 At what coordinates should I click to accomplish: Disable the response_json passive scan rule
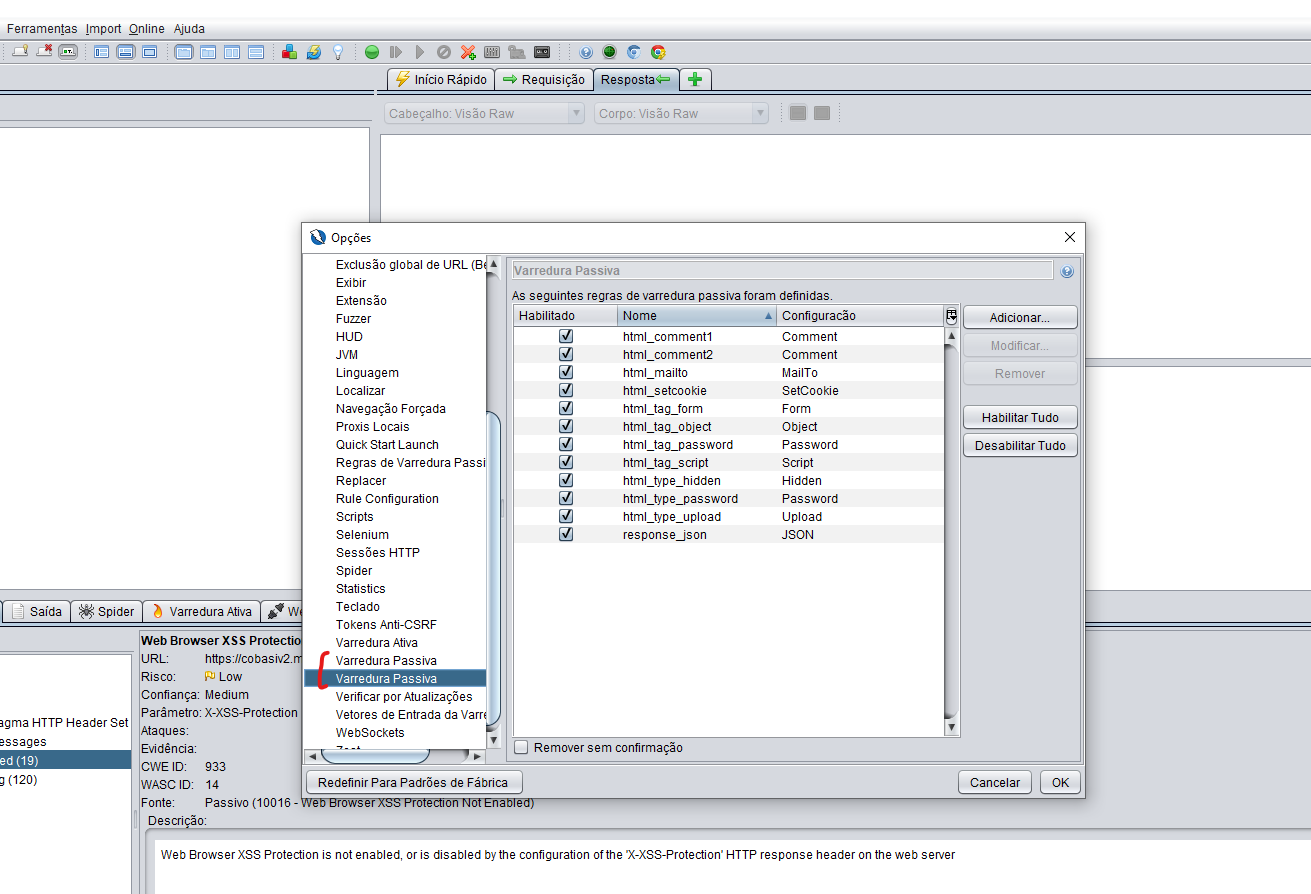tap(566, 534)
